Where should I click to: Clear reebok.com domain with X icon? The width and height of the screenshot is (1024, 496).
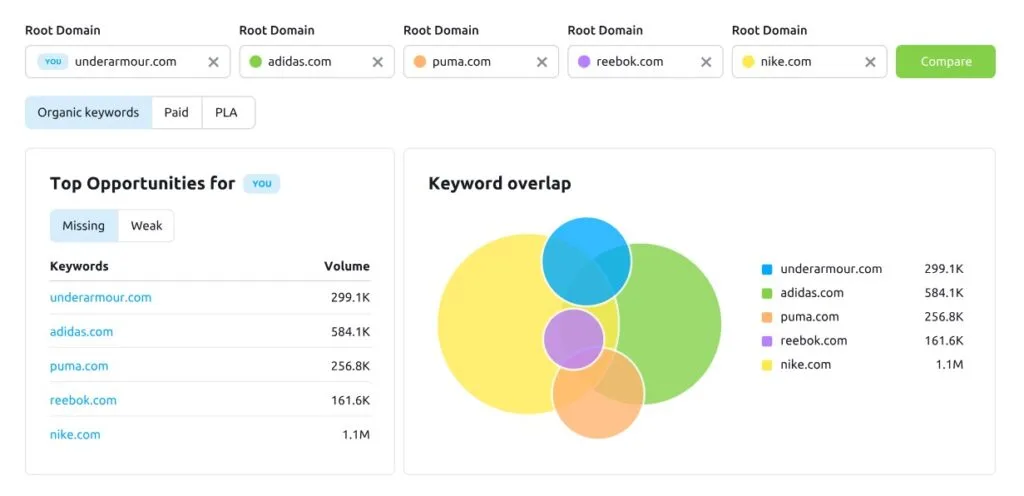tap(706, 62)
